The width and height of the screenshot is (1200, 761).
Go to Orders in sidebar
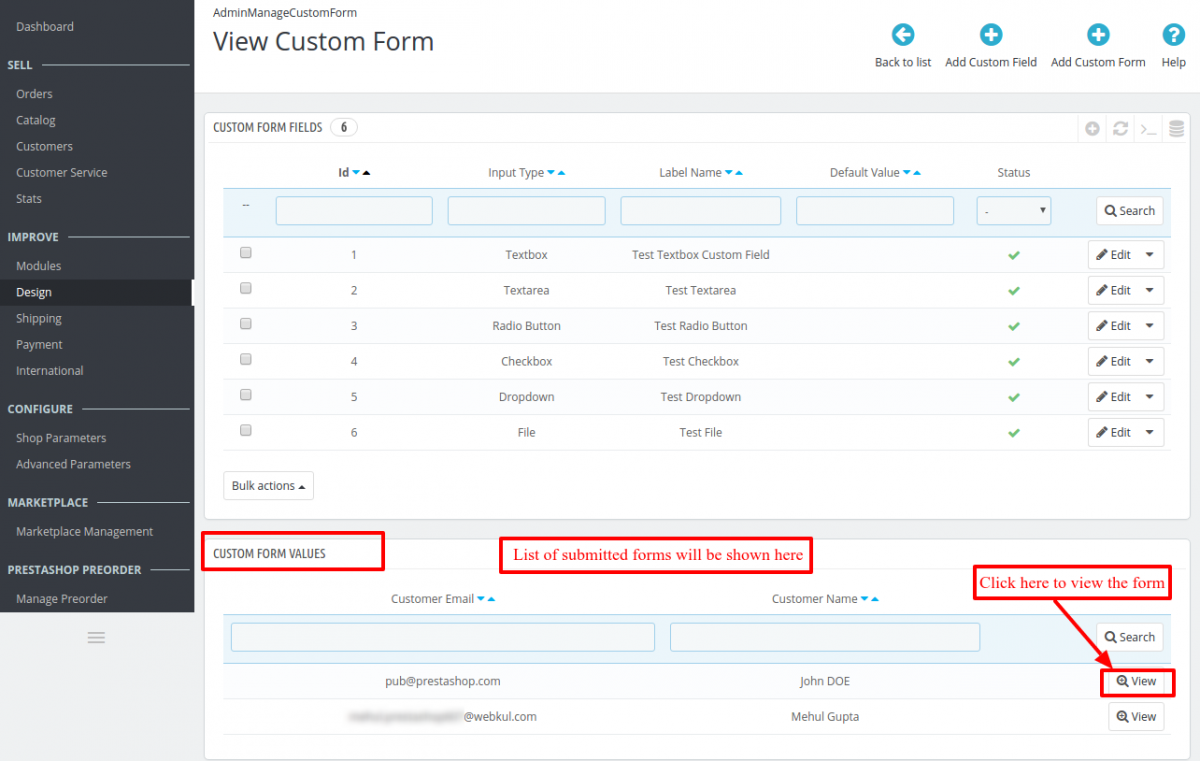point(34,94)
